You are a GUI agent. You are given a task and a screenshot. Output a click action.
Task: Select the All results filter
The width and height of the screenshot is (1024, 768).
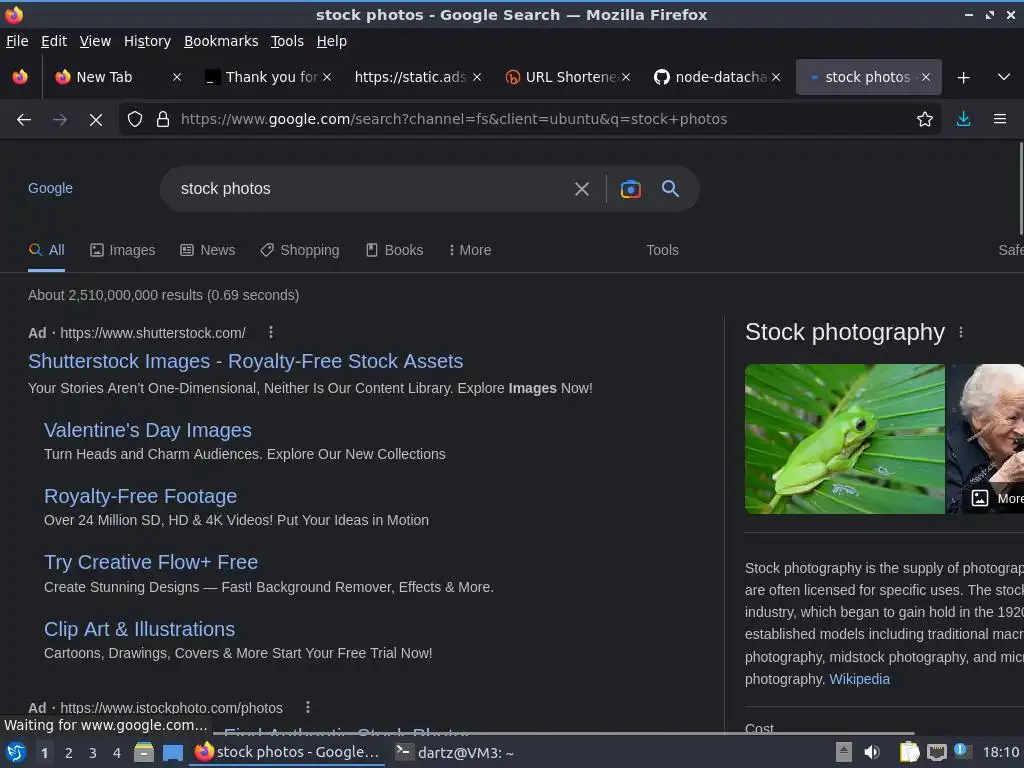(x=46, y=250)
